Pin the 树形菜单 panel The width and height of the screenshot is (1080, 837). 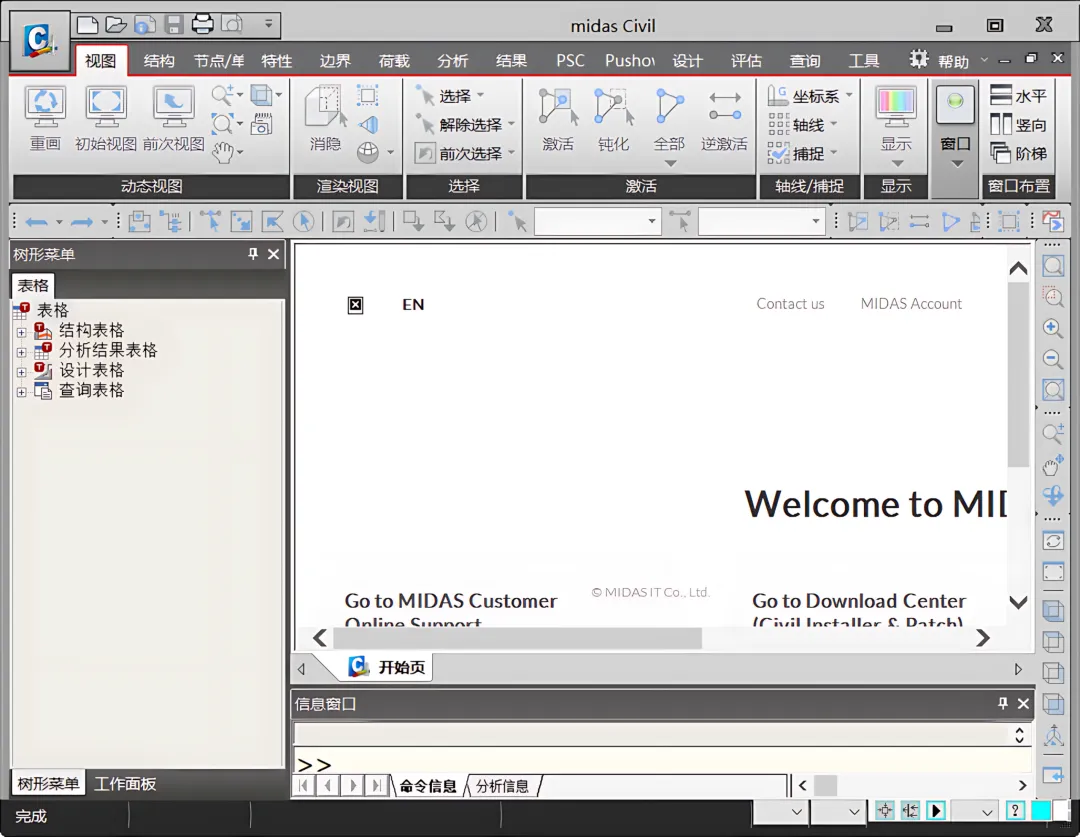(x=253, y=254)
